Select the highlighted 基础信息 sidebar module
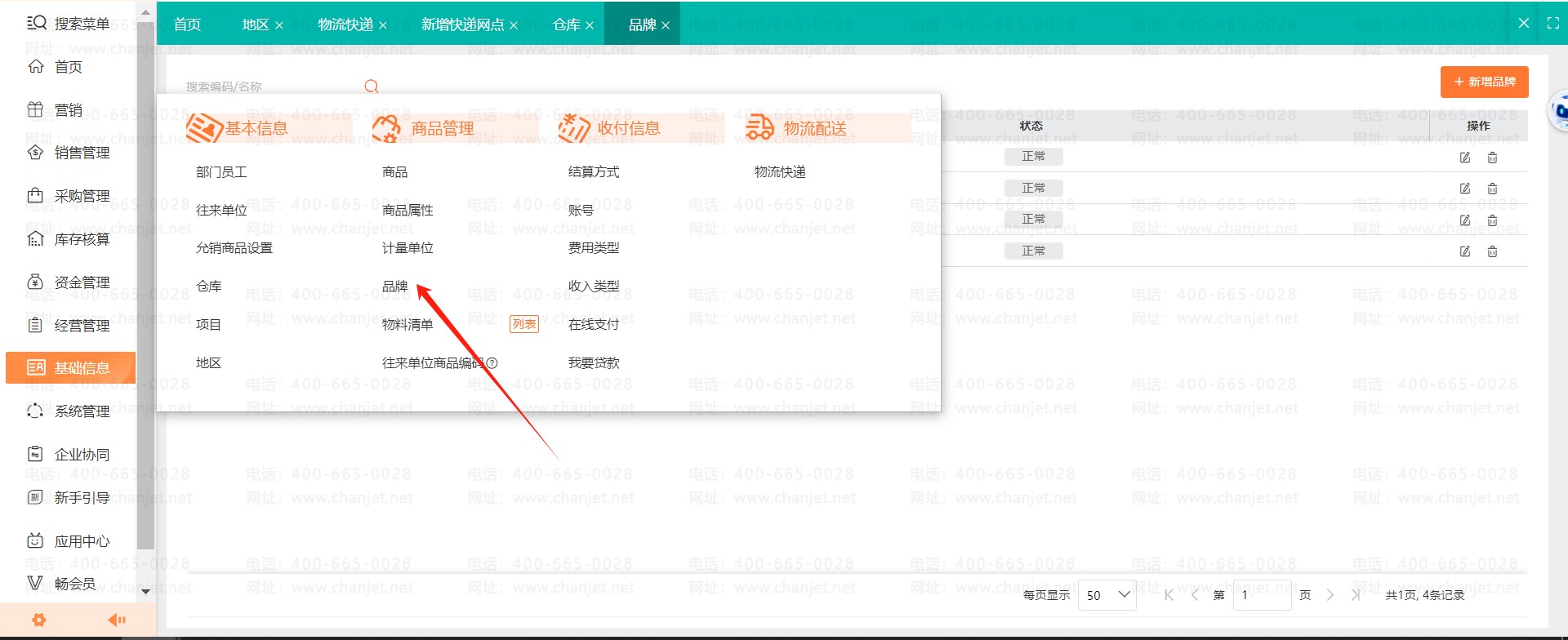This screenshot has height=640, width=1568. pyautogui.click(x=70, y=368)
